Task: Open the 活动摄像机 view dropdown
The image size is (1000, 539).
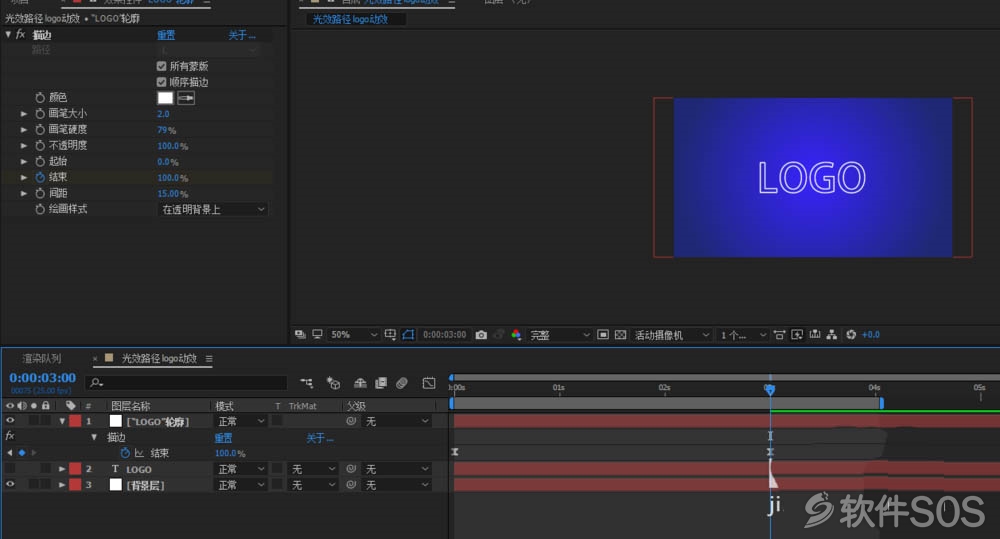Action: 672,334
